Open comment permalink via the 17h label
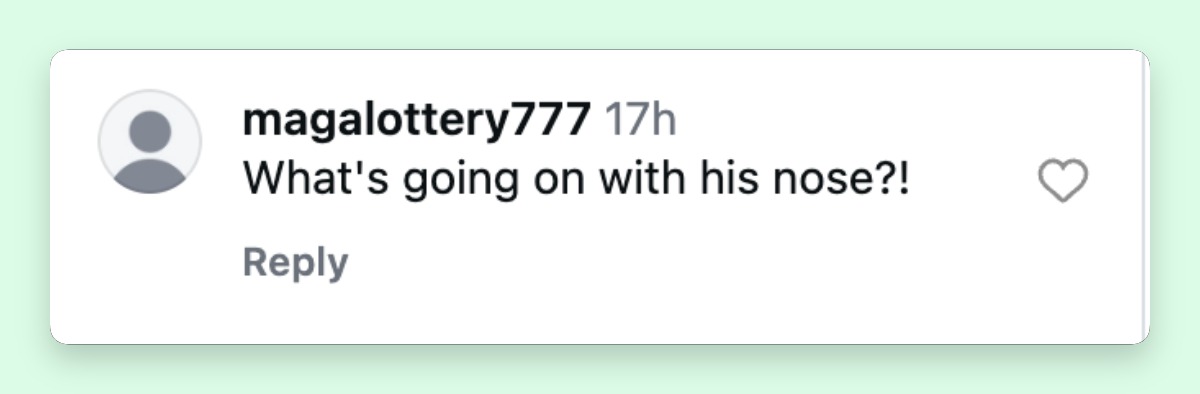The width and height of the screenshot is (1200, 394). (x=641, y=121)
